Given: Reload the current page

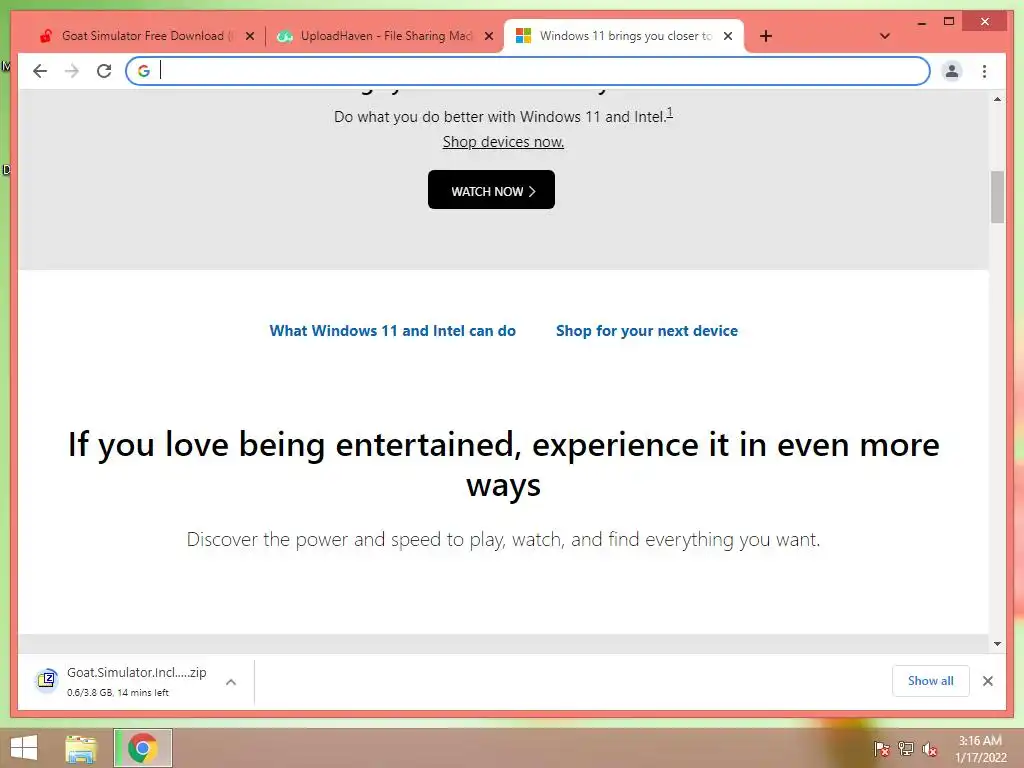Looking at the screenshot, I should click(104, 71).
